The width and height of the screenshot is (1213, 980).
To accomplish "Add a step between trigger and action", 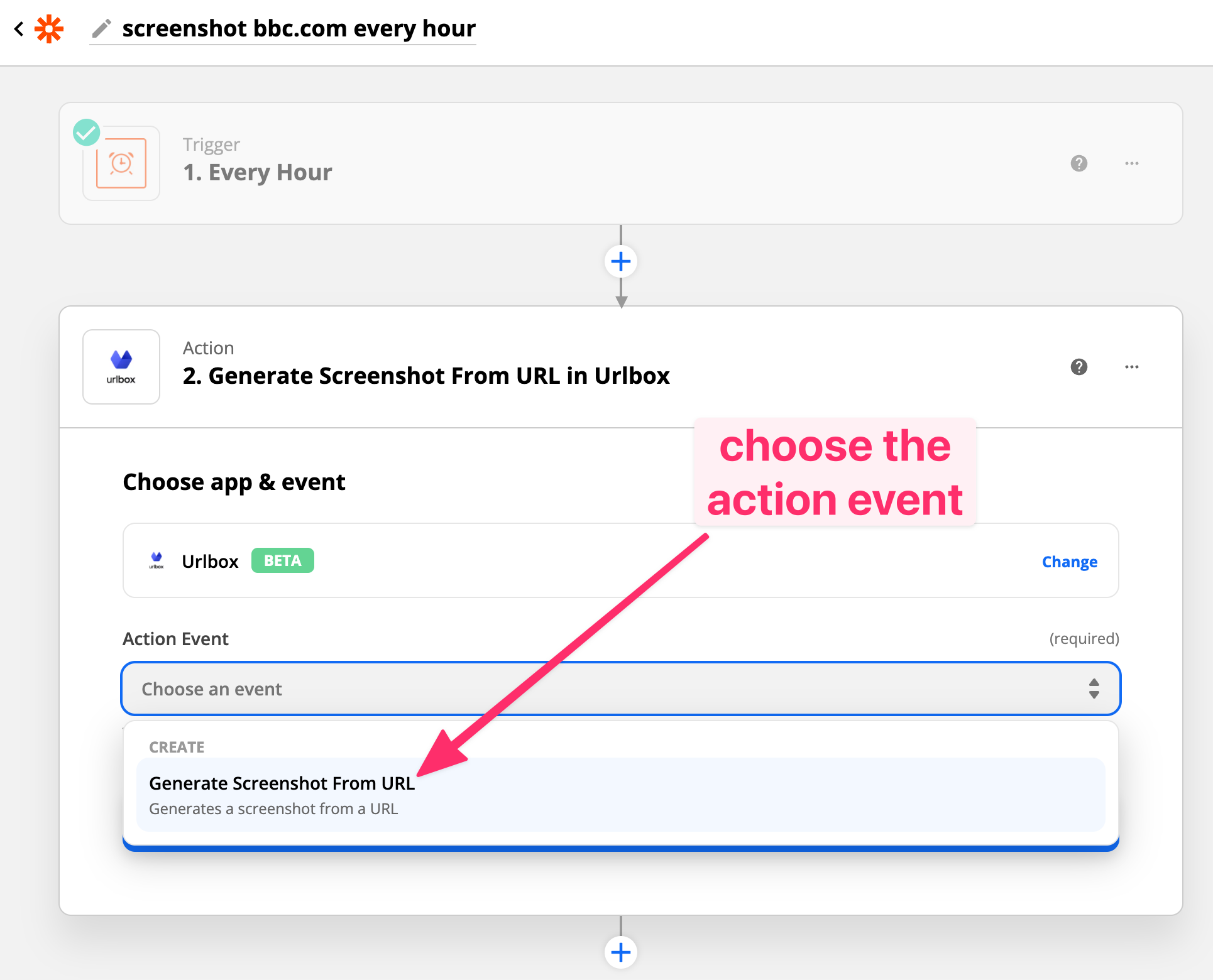I will [621, 261].
